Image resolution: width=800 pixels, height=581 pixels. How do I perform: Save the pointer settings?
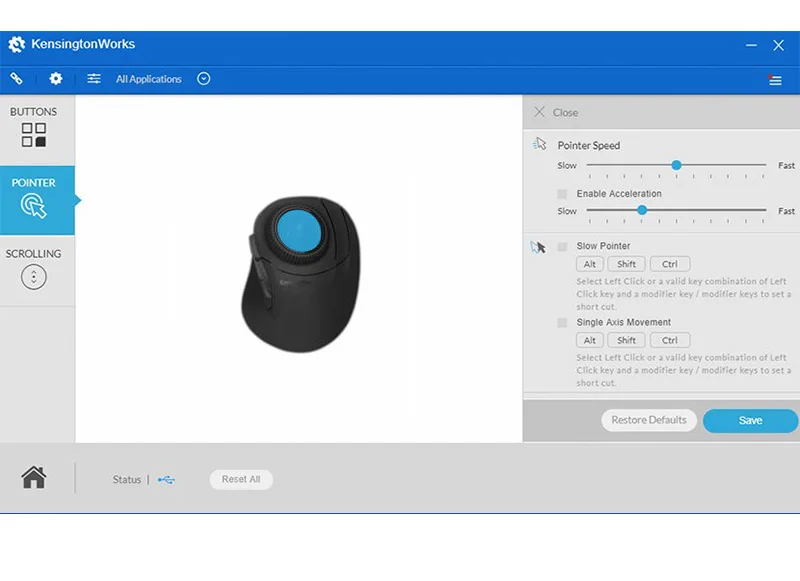click(751, 420)
